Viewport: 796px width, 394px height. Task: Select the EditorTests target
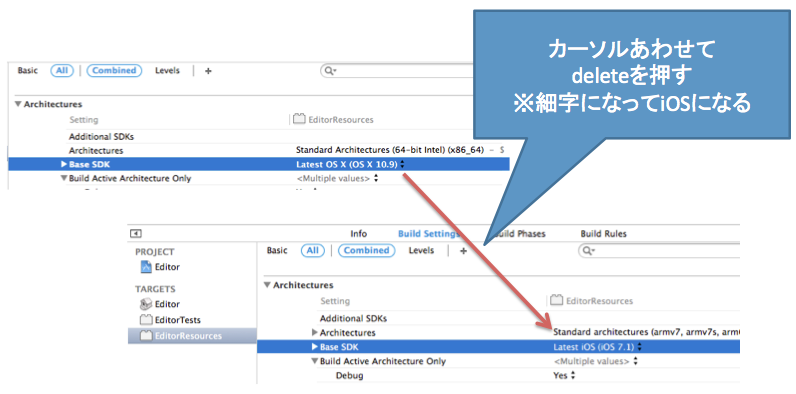[170, 320]
